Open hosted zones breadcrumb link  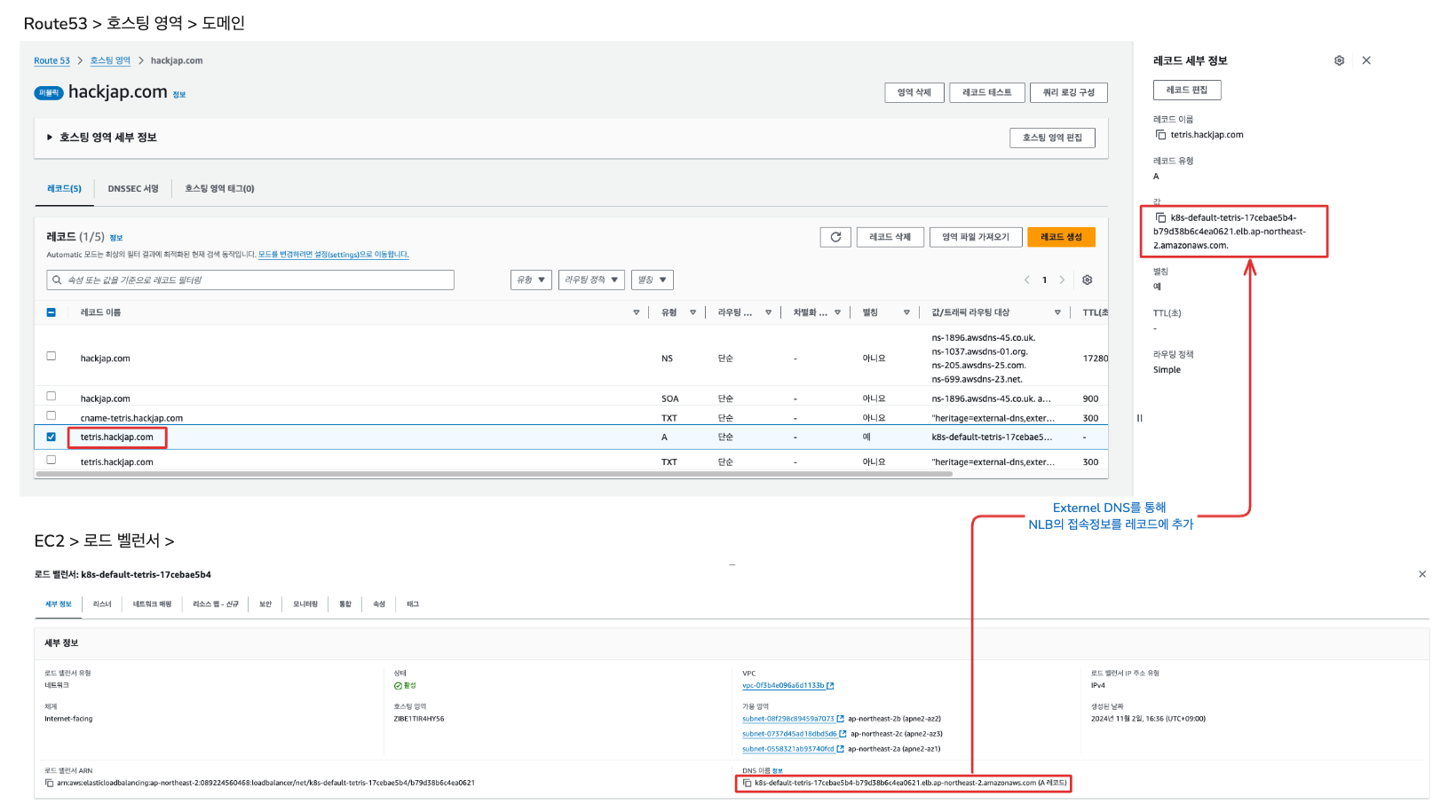coord(110,61)
